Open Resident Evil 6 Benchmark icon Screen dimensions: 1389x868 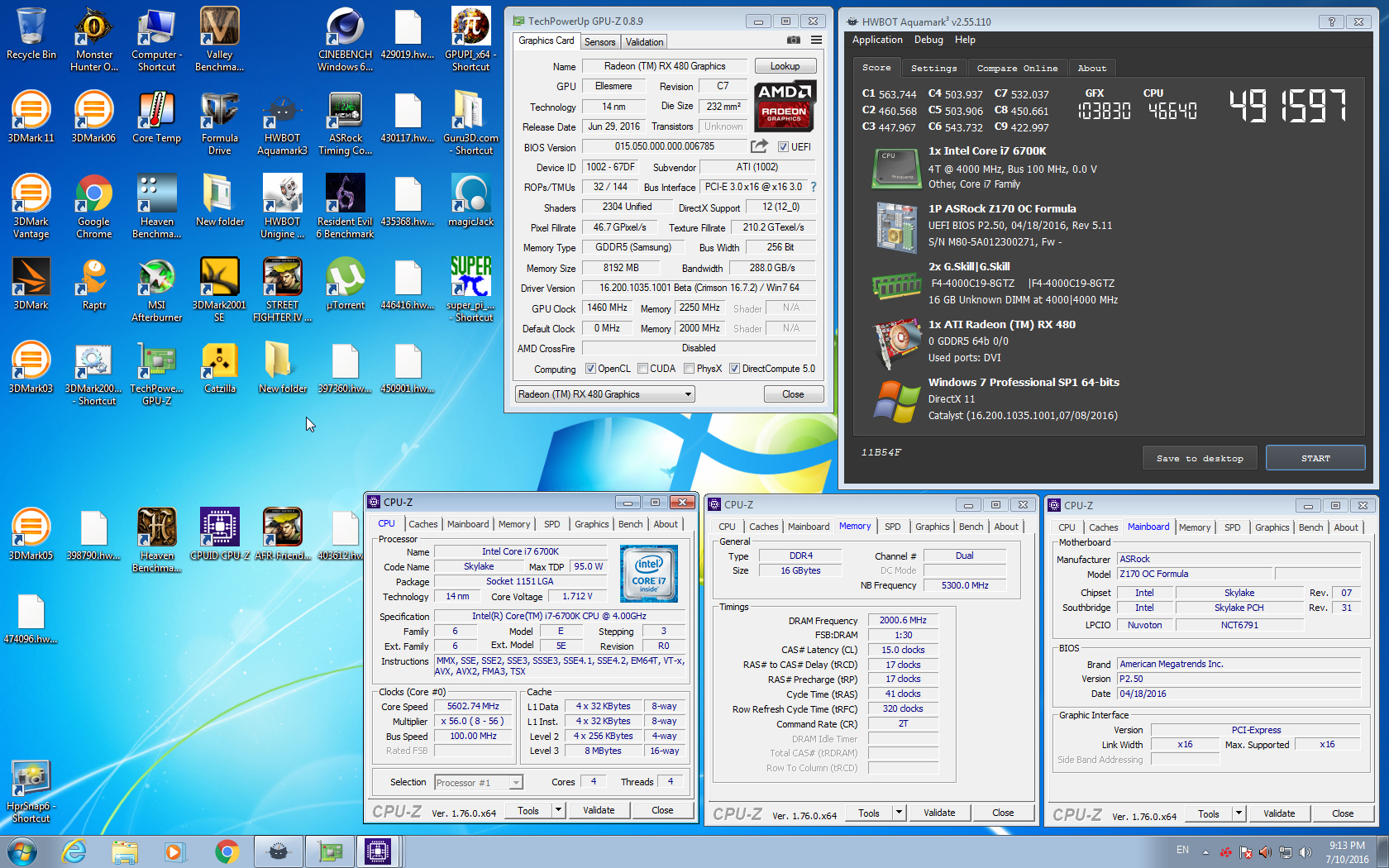(346, 207)
